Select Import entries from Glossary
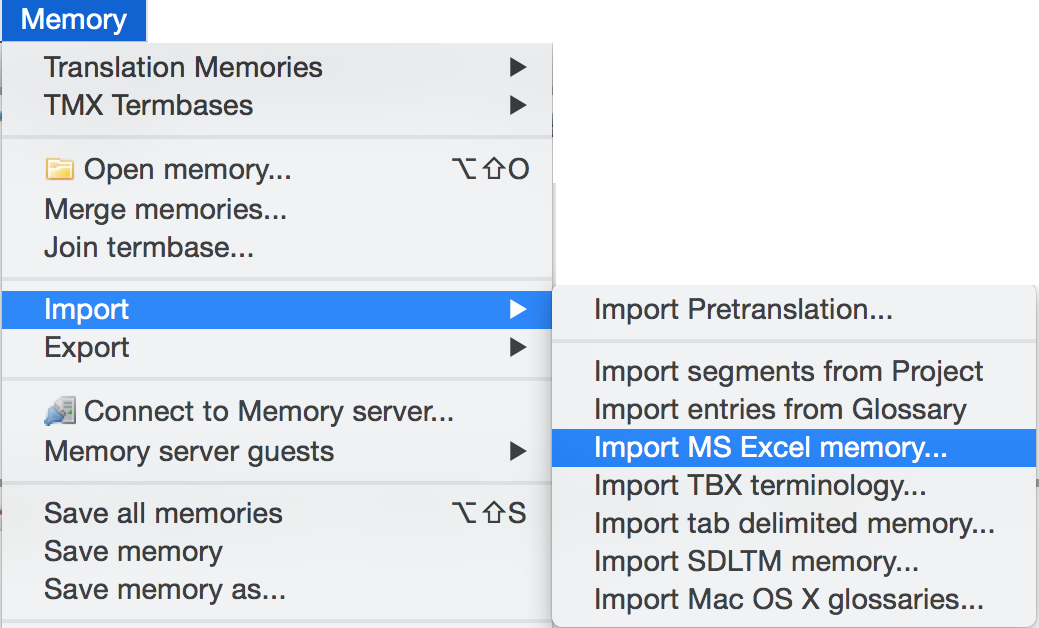The image size is (1039, 628). pyautogui.click(x=780, y=409)
